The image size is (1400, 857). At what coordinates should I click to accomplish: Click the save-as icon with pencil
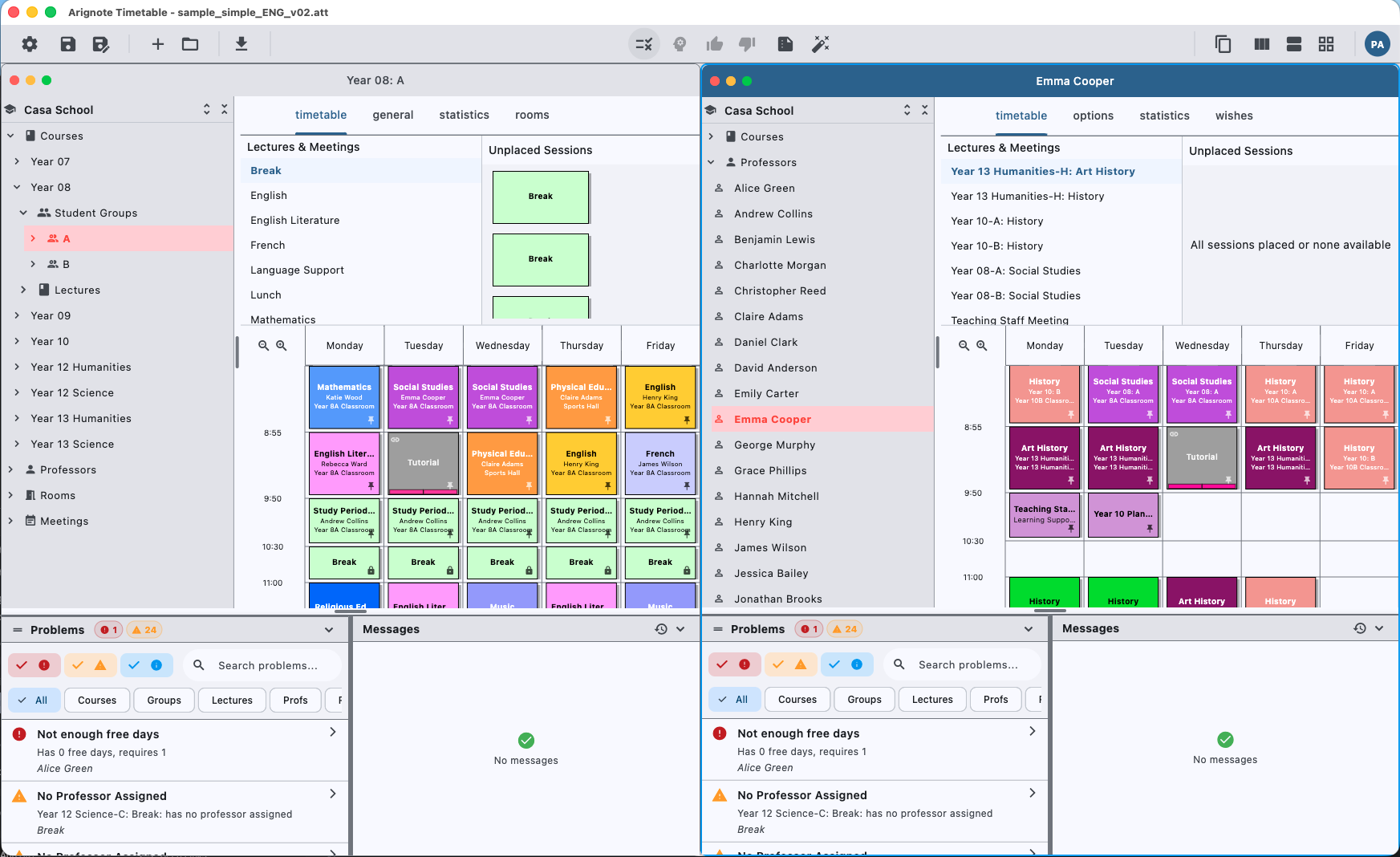point(100,44)
